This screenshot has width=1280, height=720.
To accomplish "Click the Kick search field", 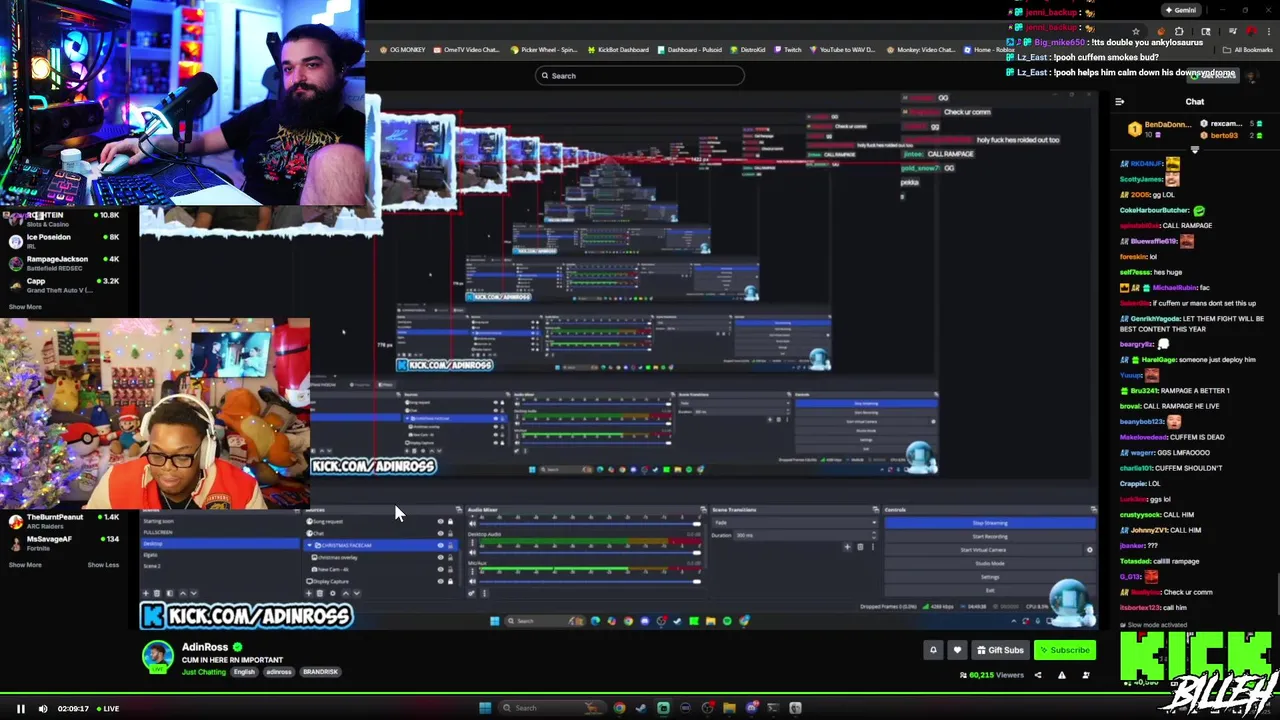I will (640, 76).
